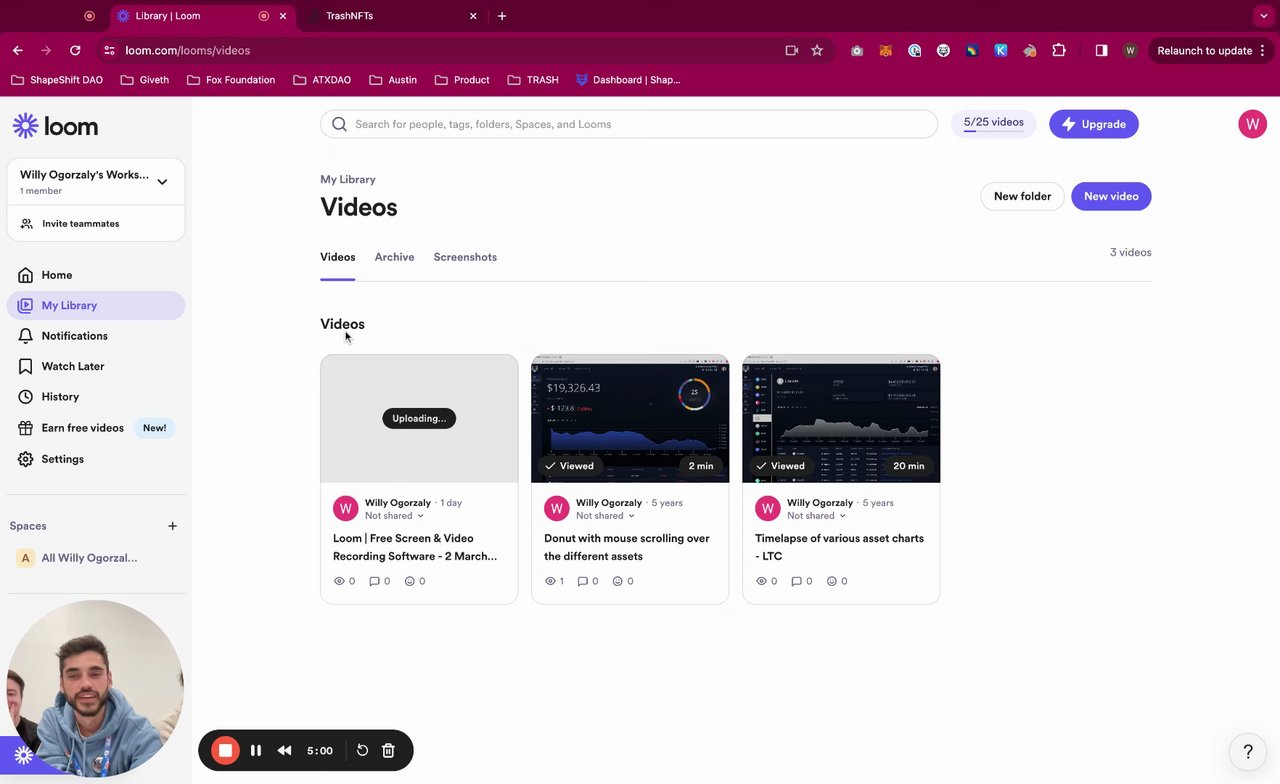Open the ShapeShift DAO bookmark folder
1280x784 pixels.
pyautogui.click(x=56, y=80)
